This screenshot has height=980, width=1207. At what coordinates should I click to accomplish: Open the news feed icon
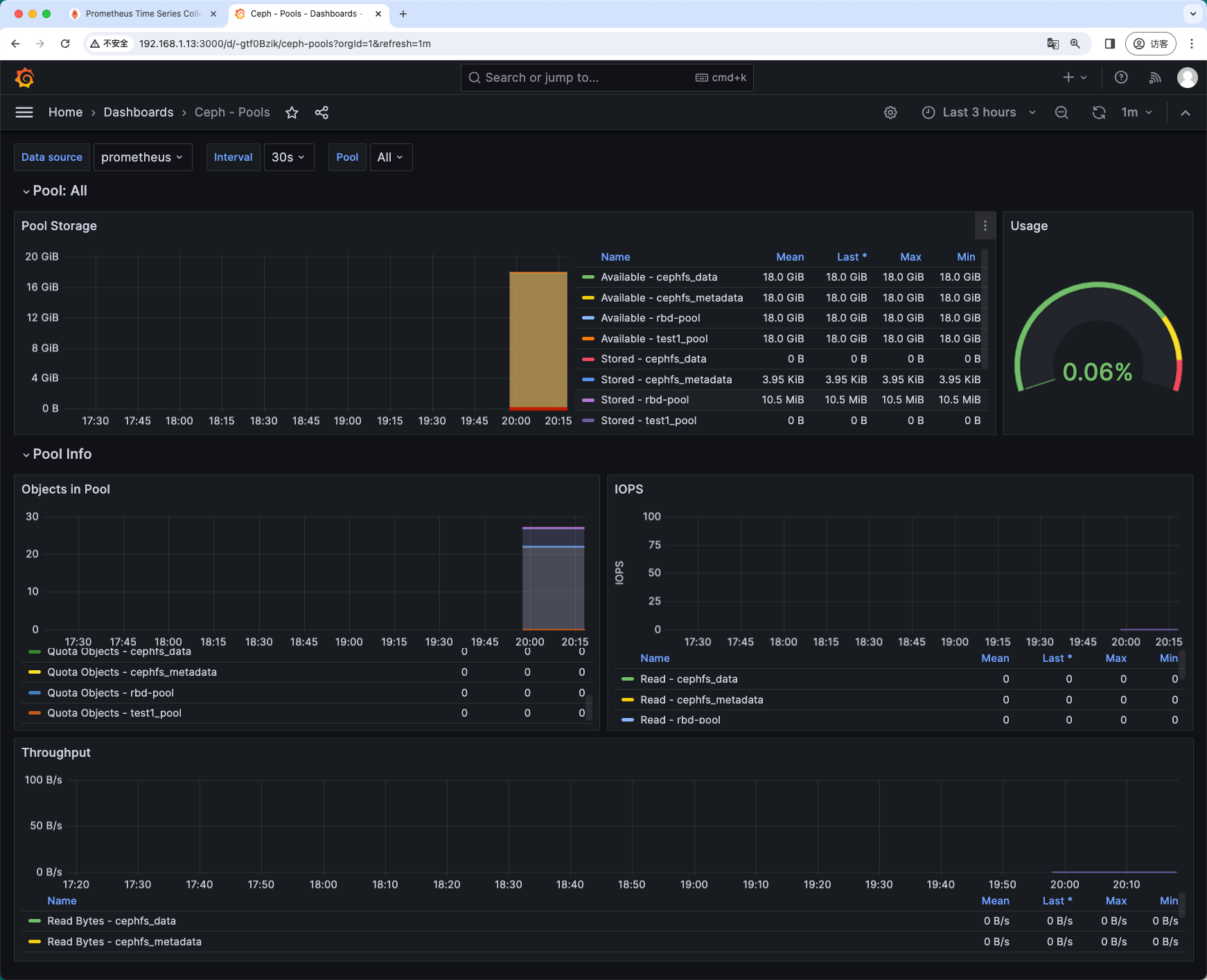(x=1155, y=78)
